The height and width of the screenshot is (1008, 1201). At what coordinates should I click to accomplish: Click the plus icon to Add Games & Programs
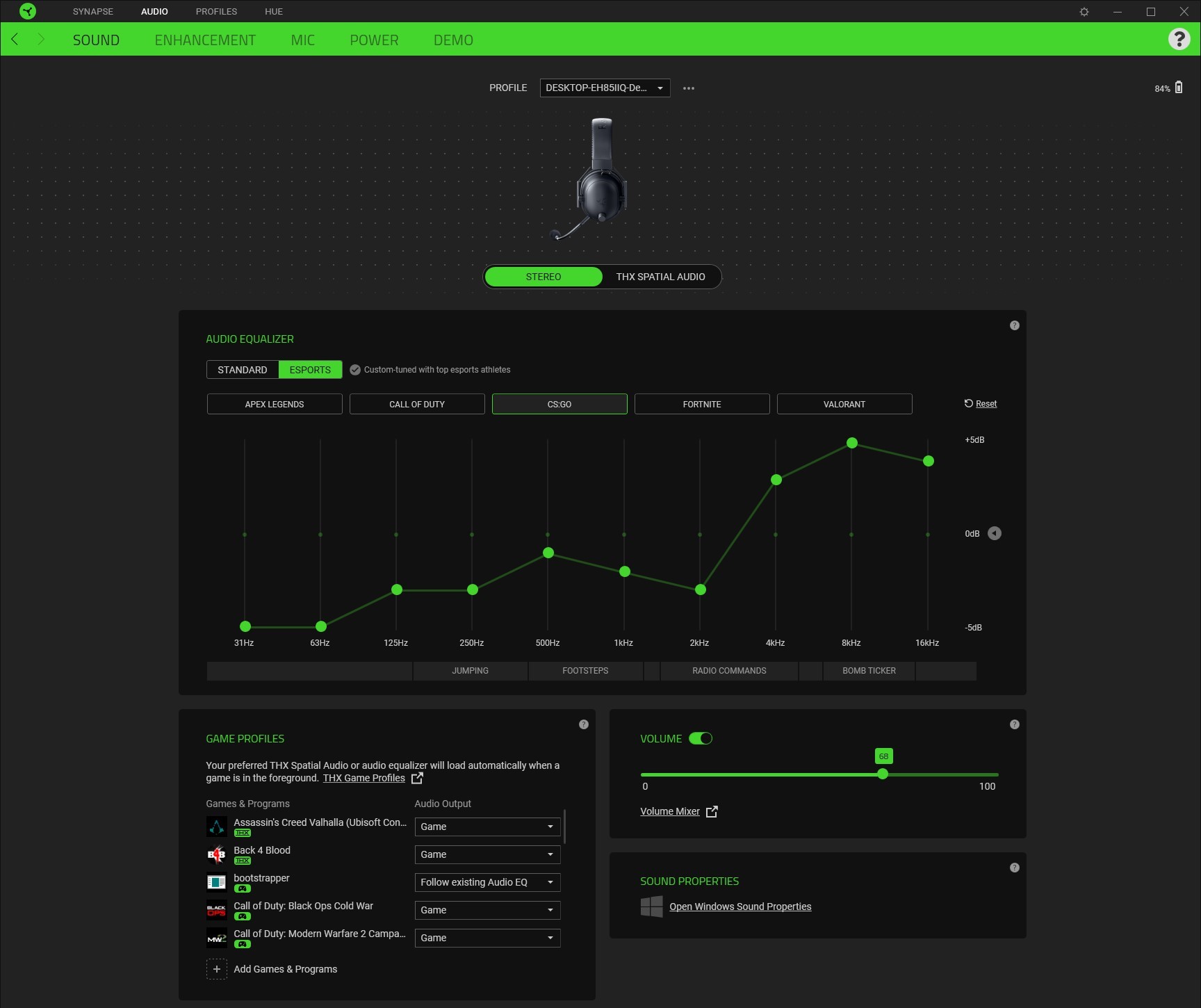(217, 968)
